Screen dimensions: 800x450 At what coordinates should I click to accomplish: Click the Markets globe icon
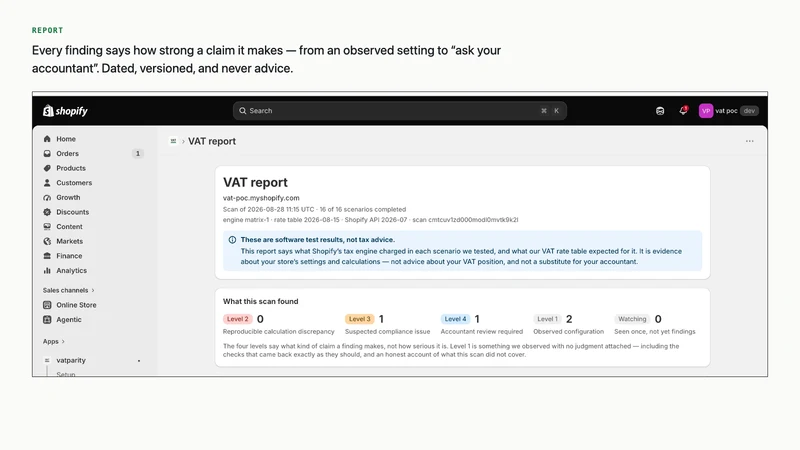point(47,241)
